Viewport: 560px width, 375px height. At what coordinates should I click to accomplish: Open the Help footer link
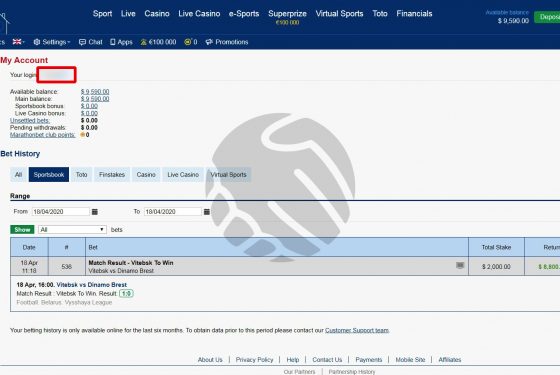[292, 360]
